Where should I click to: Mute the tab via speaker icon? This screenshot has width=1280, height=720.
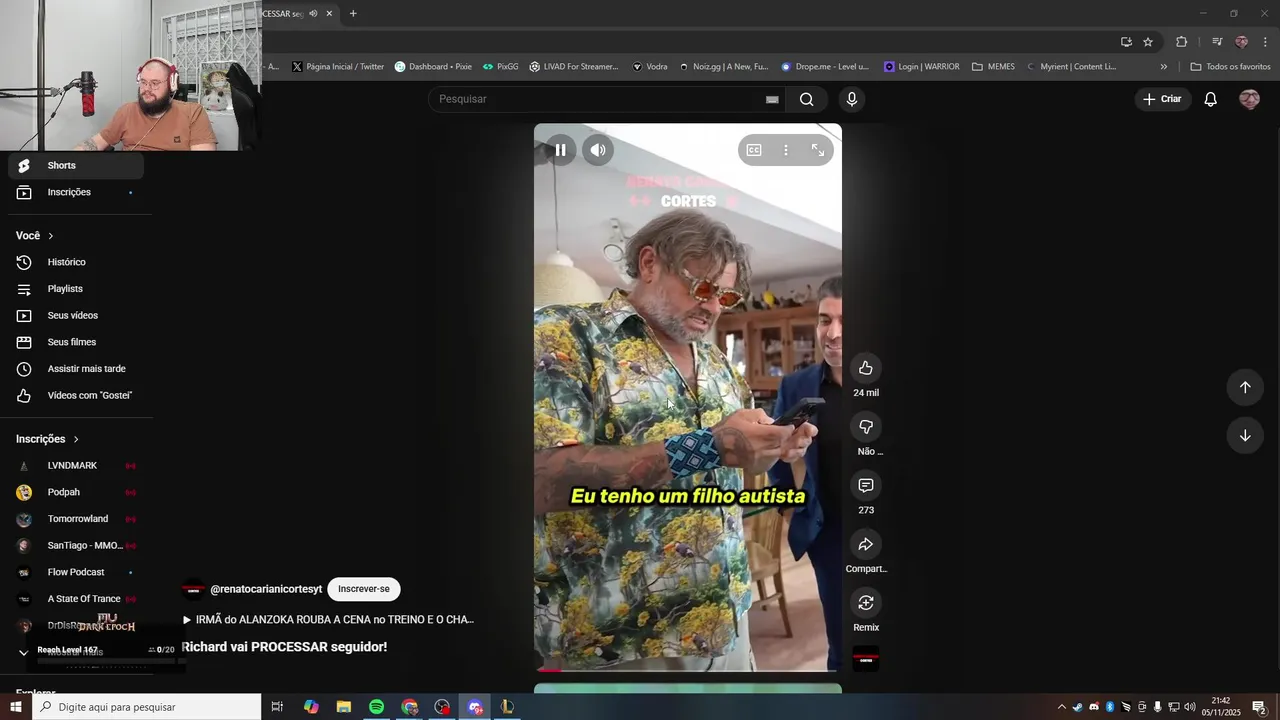[313, 13]
